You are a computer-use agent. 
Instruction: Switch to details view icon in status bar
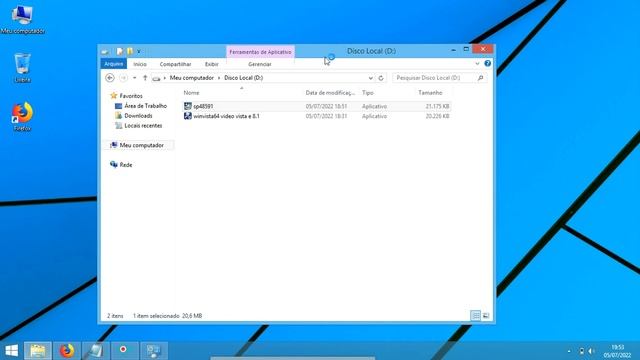[476, 316]
